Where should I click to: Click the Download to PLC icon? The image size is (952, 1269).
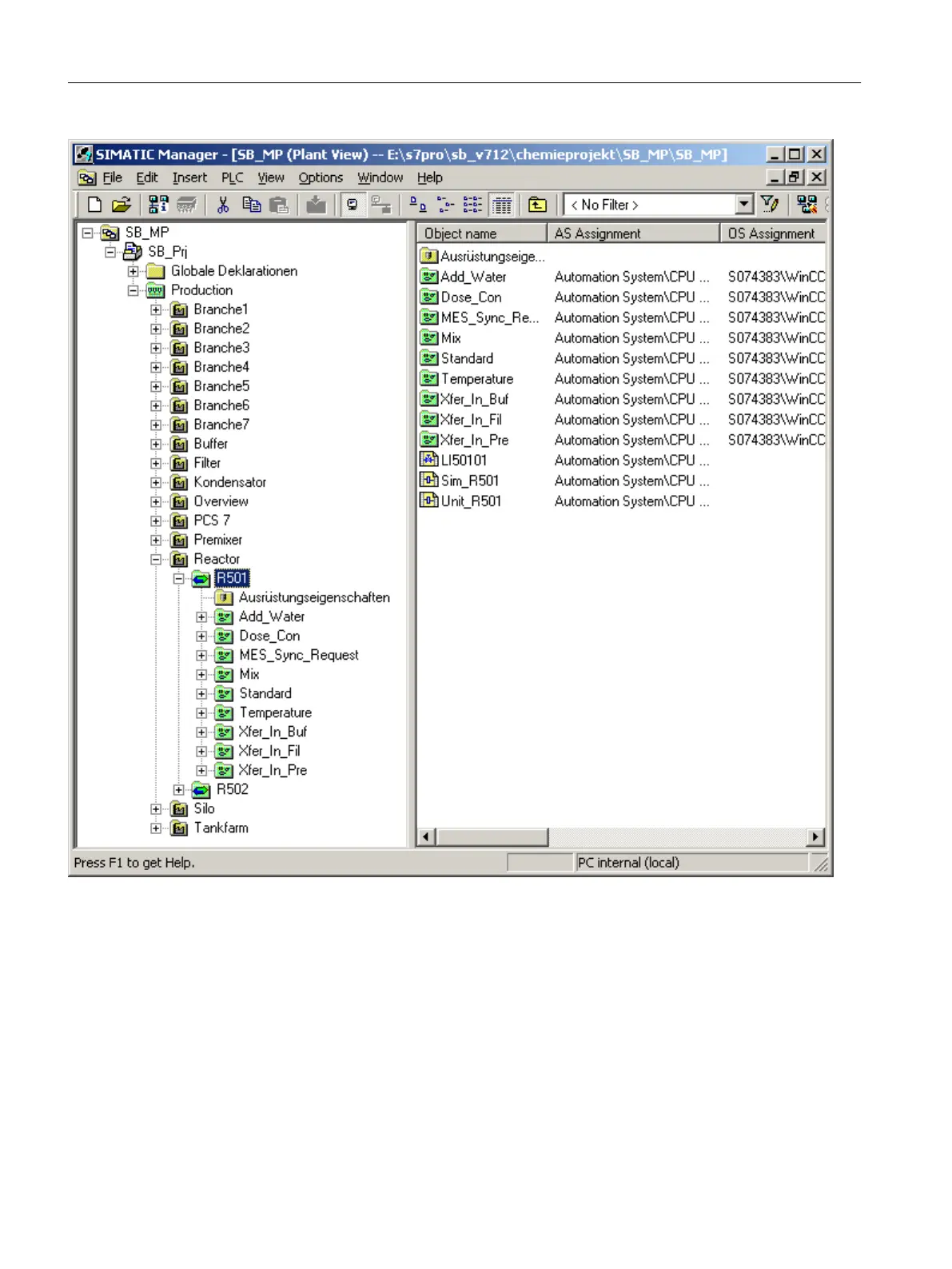(x=317, y=205)
